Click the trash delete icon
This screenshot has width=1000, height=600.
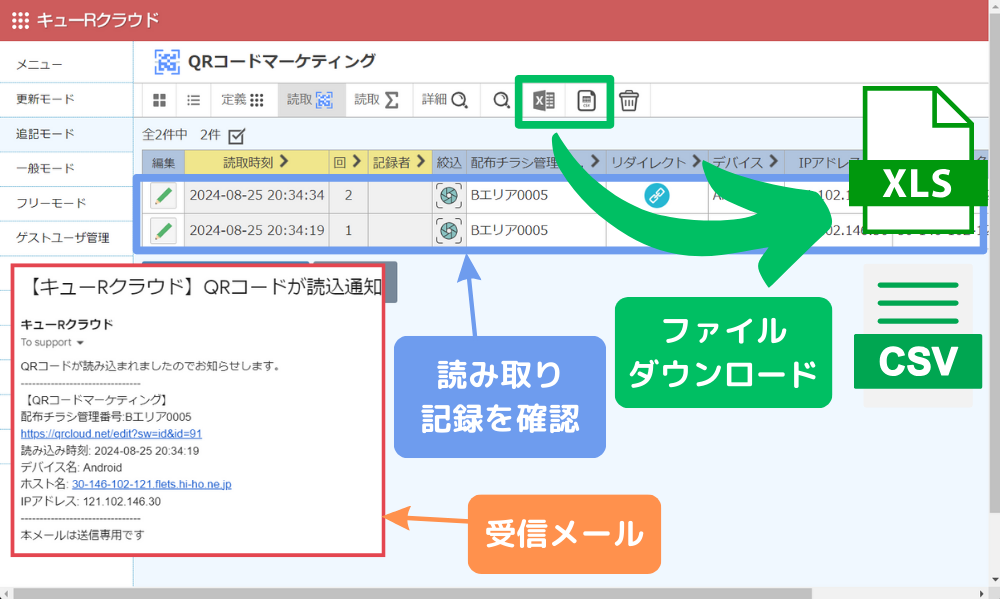coord(629,100)
